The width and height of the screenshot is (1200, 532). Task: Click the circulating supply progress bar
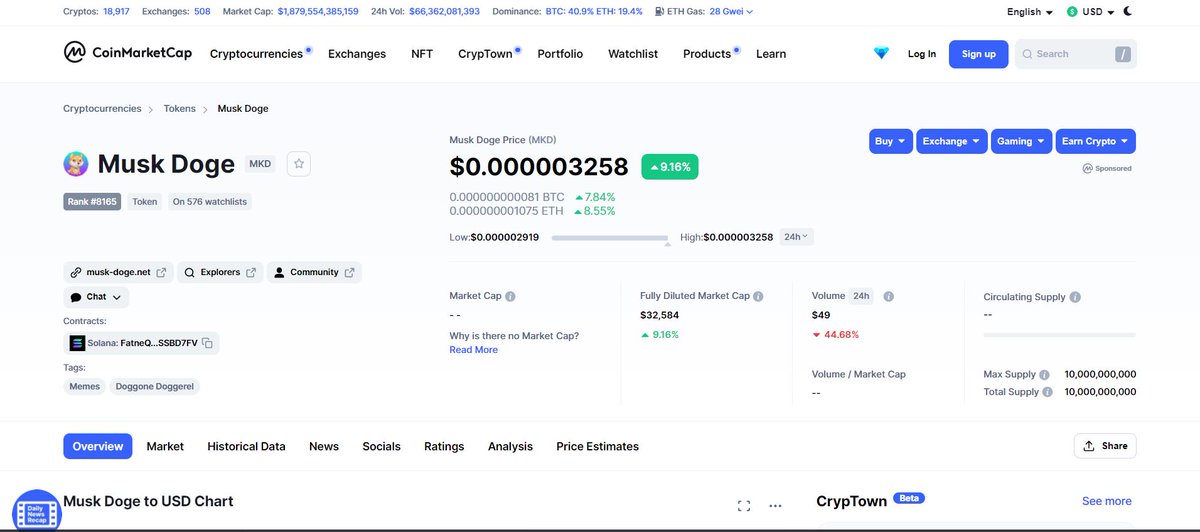[x=1060, y=334]
